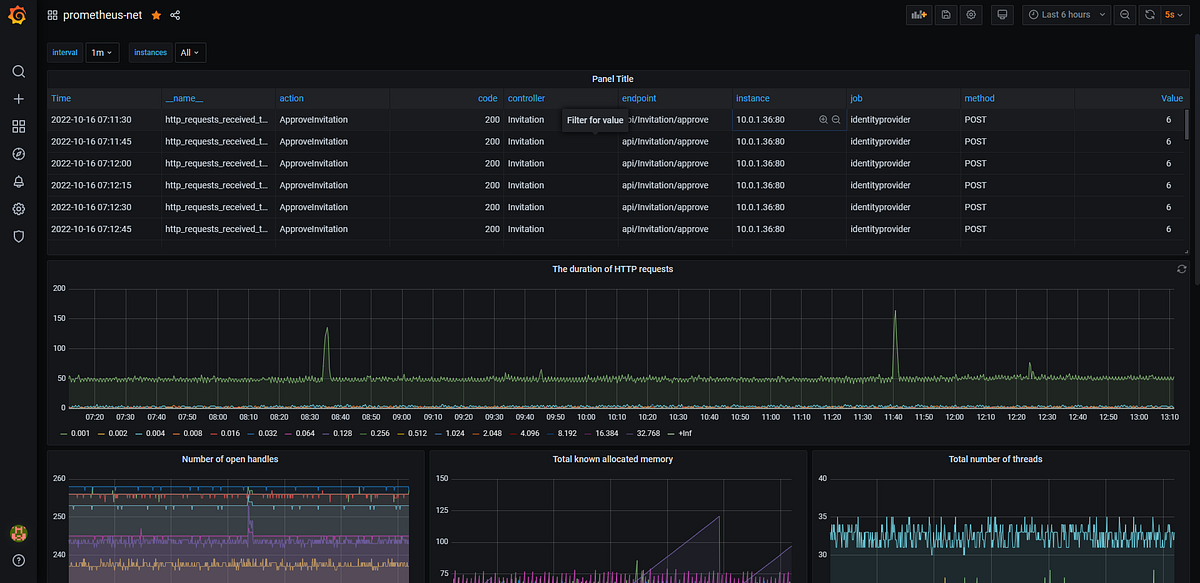
Task: Open the Explore compass icon
Action: pos(18,154)
